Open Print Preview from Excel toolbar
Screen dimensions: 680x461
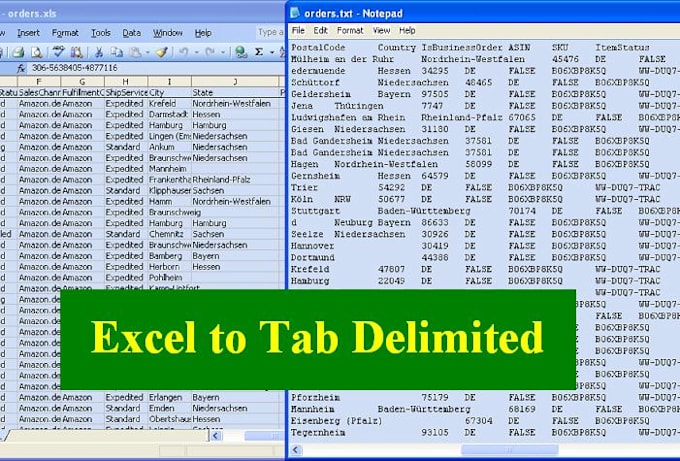click(x=37, y=52)
